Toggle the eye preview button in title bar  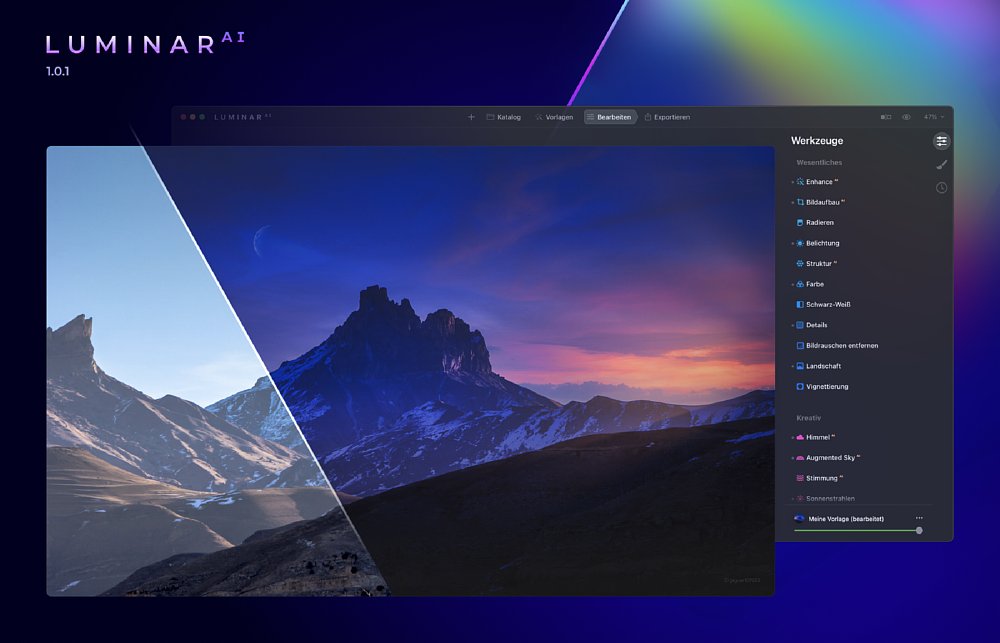[x=906, y=117]
